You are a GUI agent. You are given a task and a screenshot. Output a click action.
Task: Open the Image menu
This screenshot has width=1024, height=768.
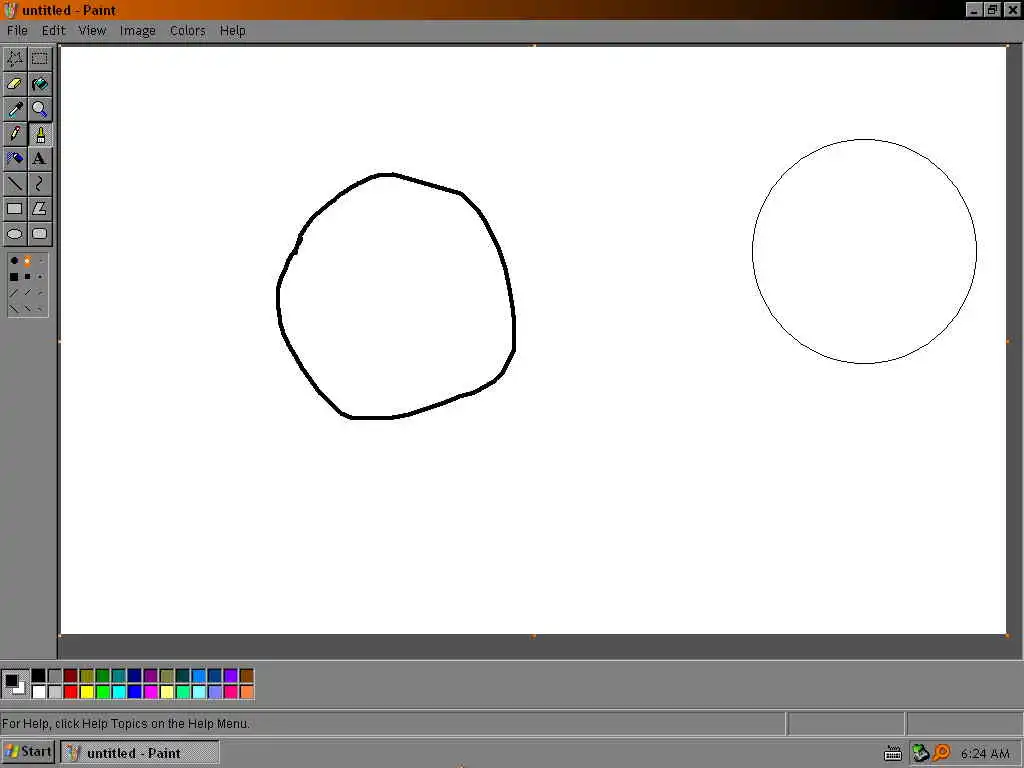point(138,31)
